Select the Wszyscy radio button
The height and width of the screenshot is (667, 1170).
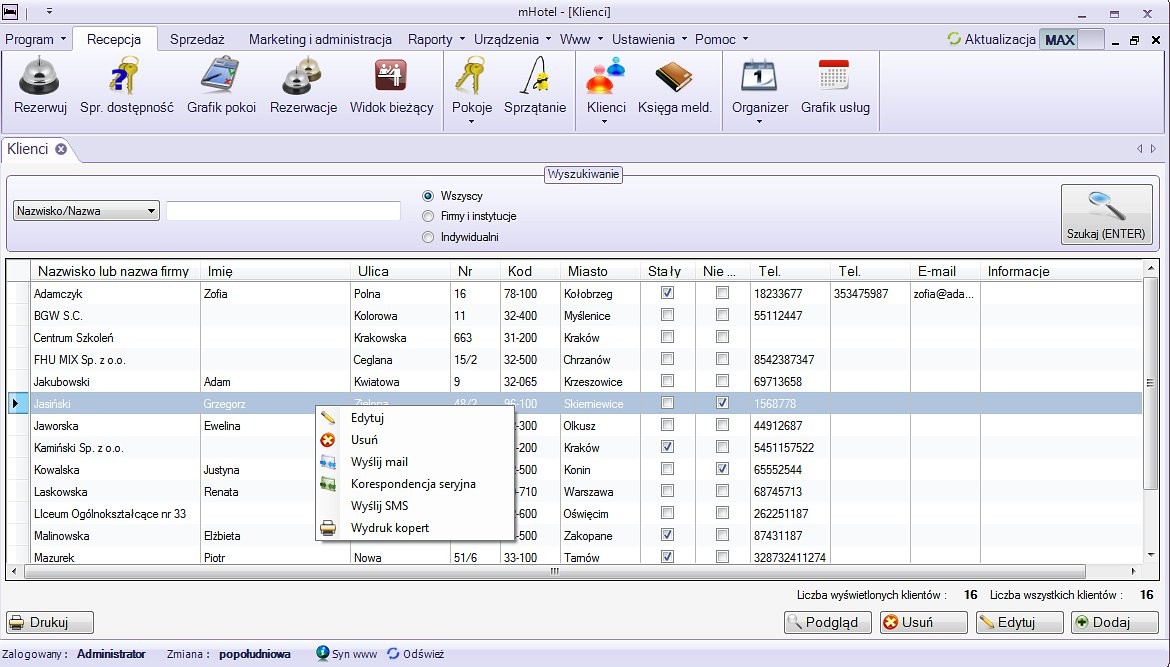428,196
